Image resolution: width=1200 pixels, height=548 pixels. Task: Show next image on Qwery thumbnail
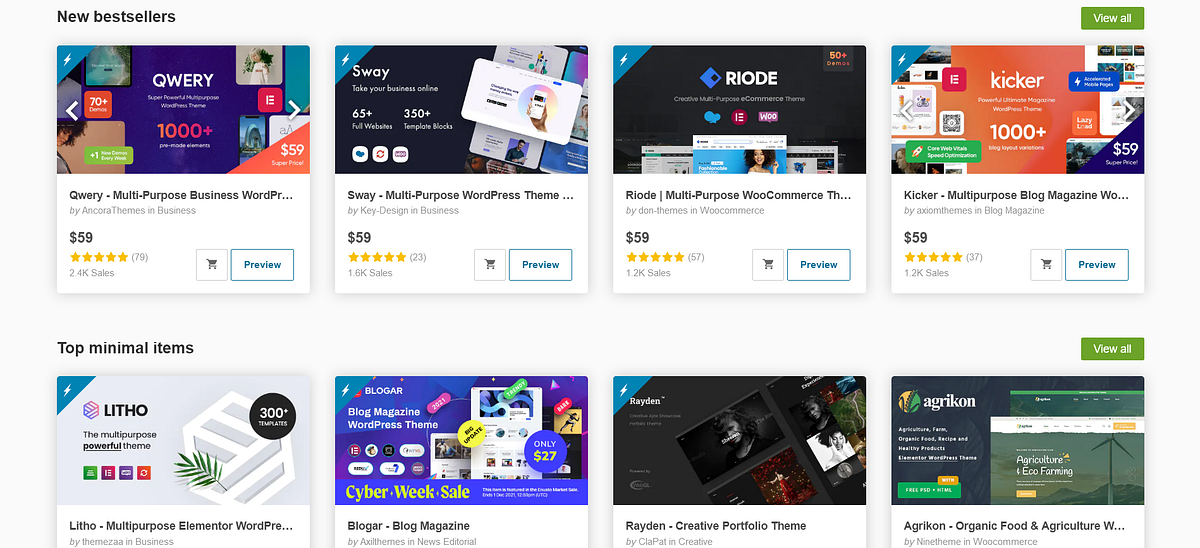(x=294, y=110)
